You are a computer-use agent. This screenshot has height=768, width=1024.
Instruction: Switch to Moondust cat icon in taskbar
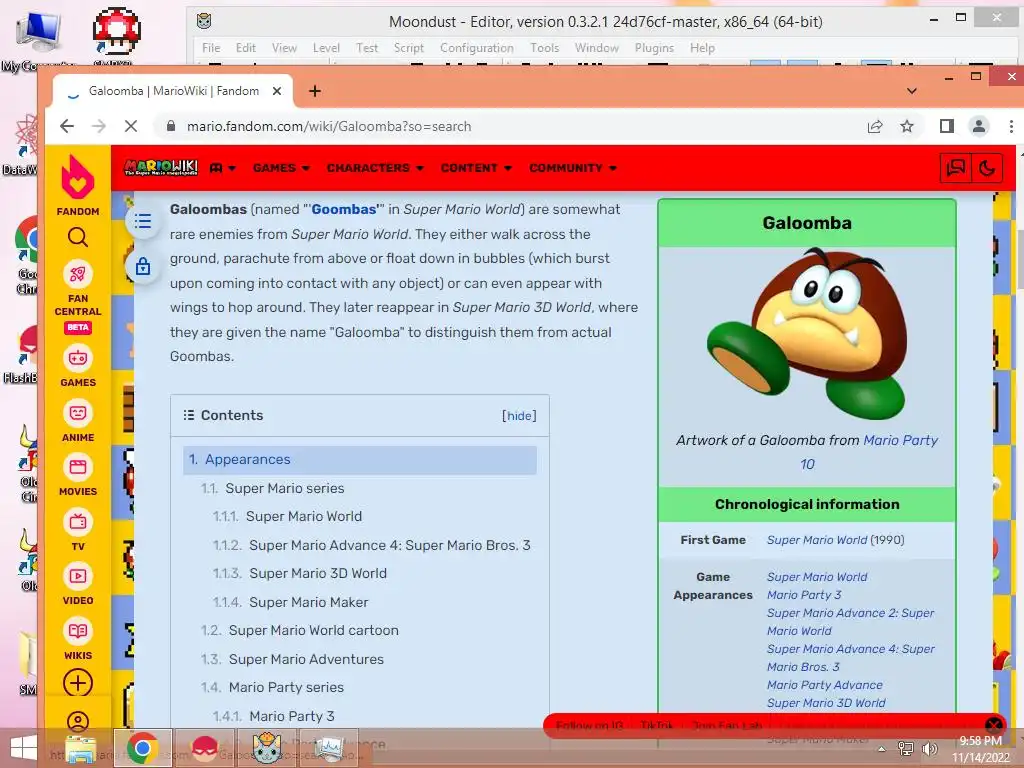267,748
